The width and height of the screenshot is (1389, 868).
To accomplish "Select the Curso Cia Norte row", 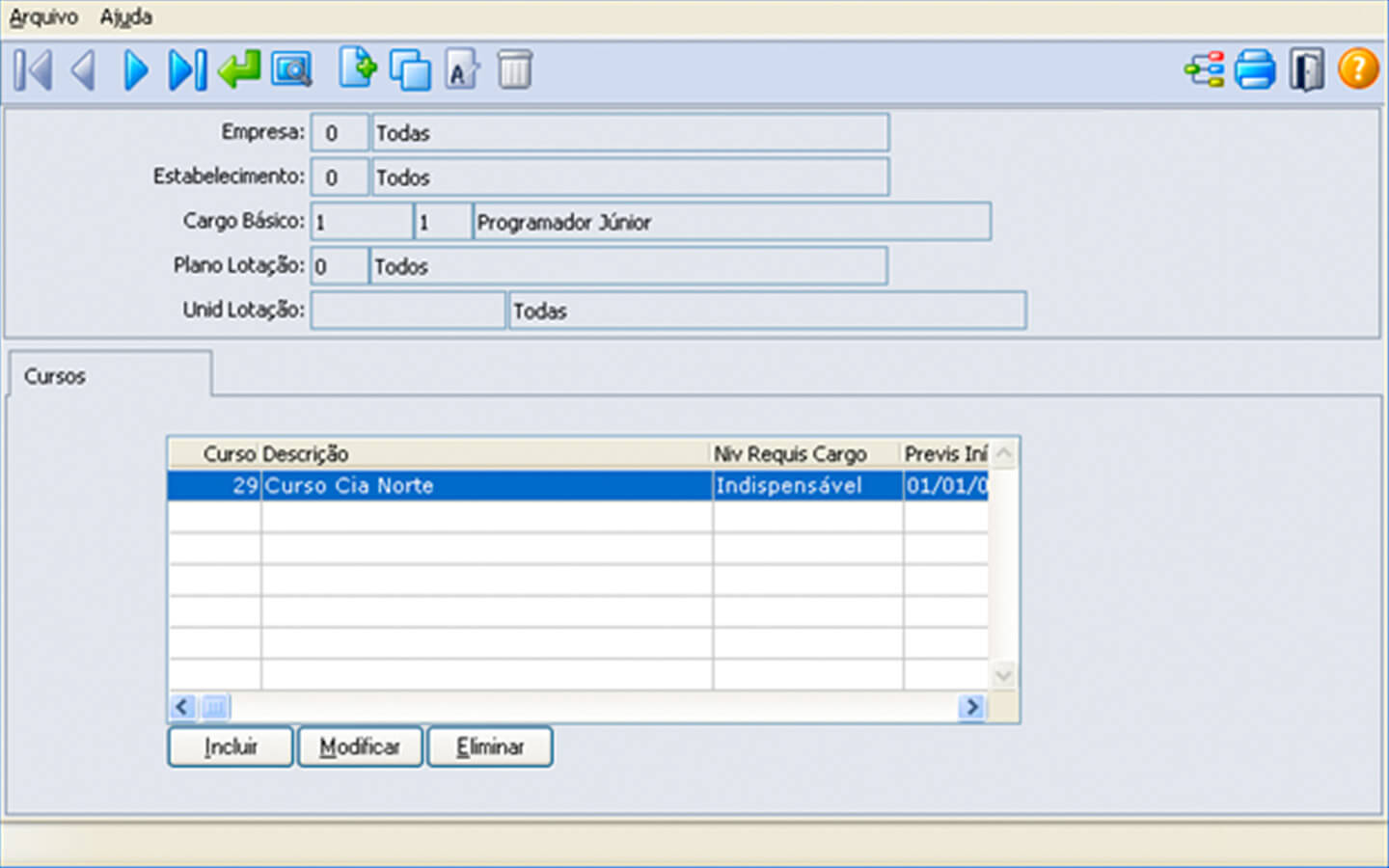I will (482, 485).
